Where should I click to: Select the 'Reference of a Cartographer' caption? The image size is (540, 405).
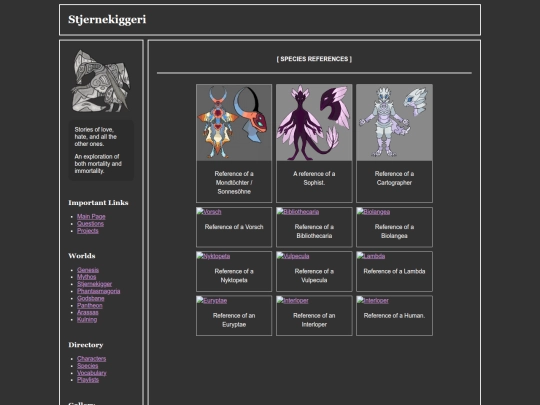pos(394,178)
